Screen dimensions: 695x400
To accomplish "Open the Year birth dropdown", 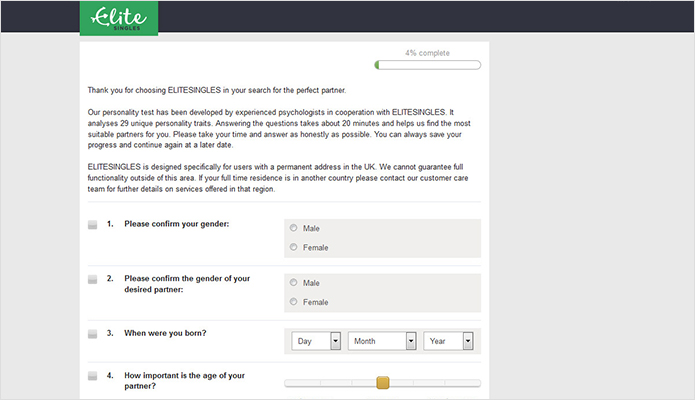I will [448, 341].
